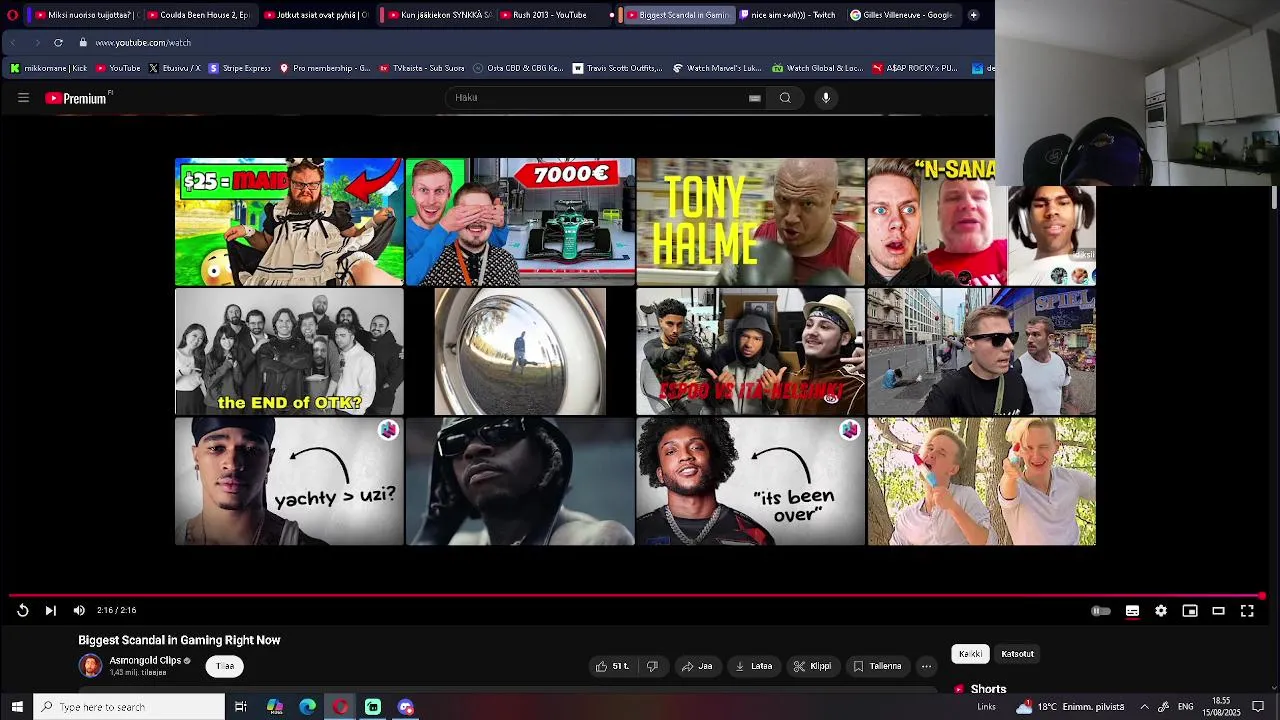Open Stripe Express bookmark
Viewport: 1280px width, 720px height.
239,68
